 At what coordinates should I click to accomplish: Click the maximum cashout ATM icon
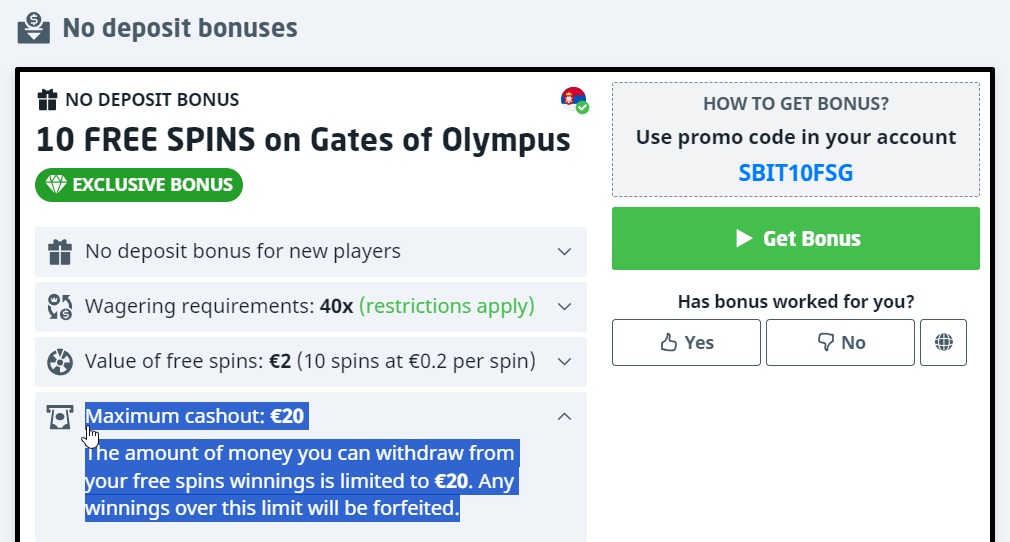pyautogui.click(x=60, y=417)
